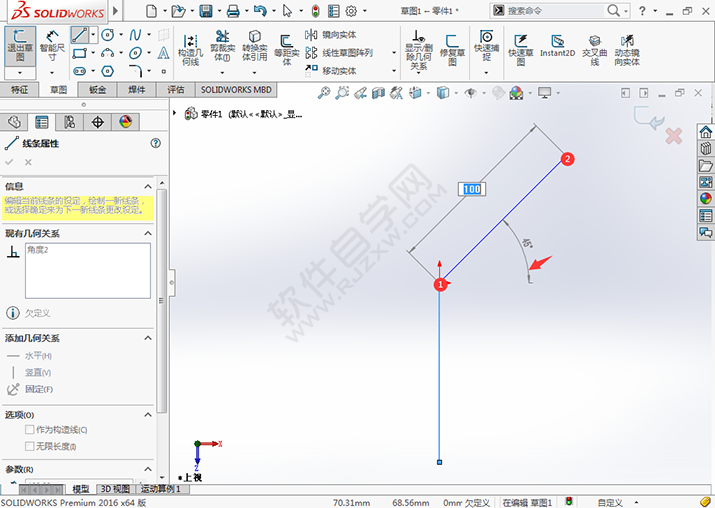Click Linear Sketch Pattern (线性草图阵列)
This screenshot has height=508, width=715.
coord(339,53)
